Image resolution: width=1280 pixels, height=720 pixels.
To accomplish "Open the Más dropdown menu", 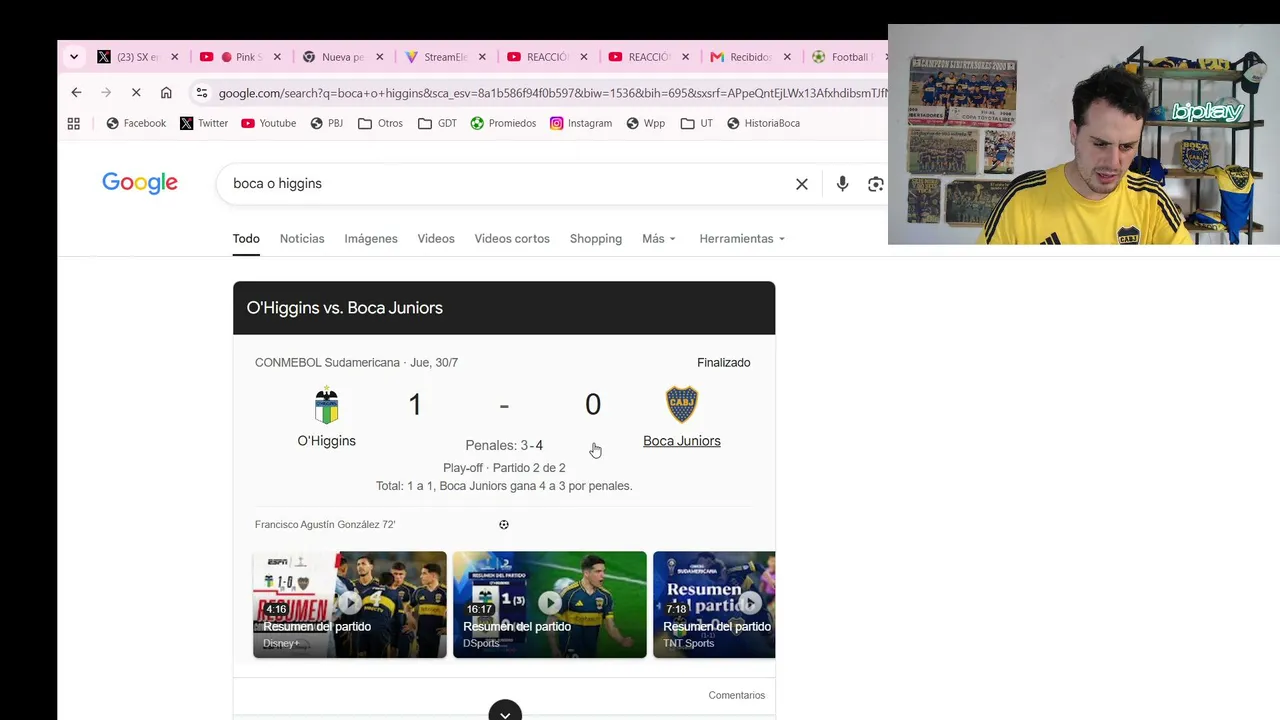I will pyautogui.click(x=659, y=239).
